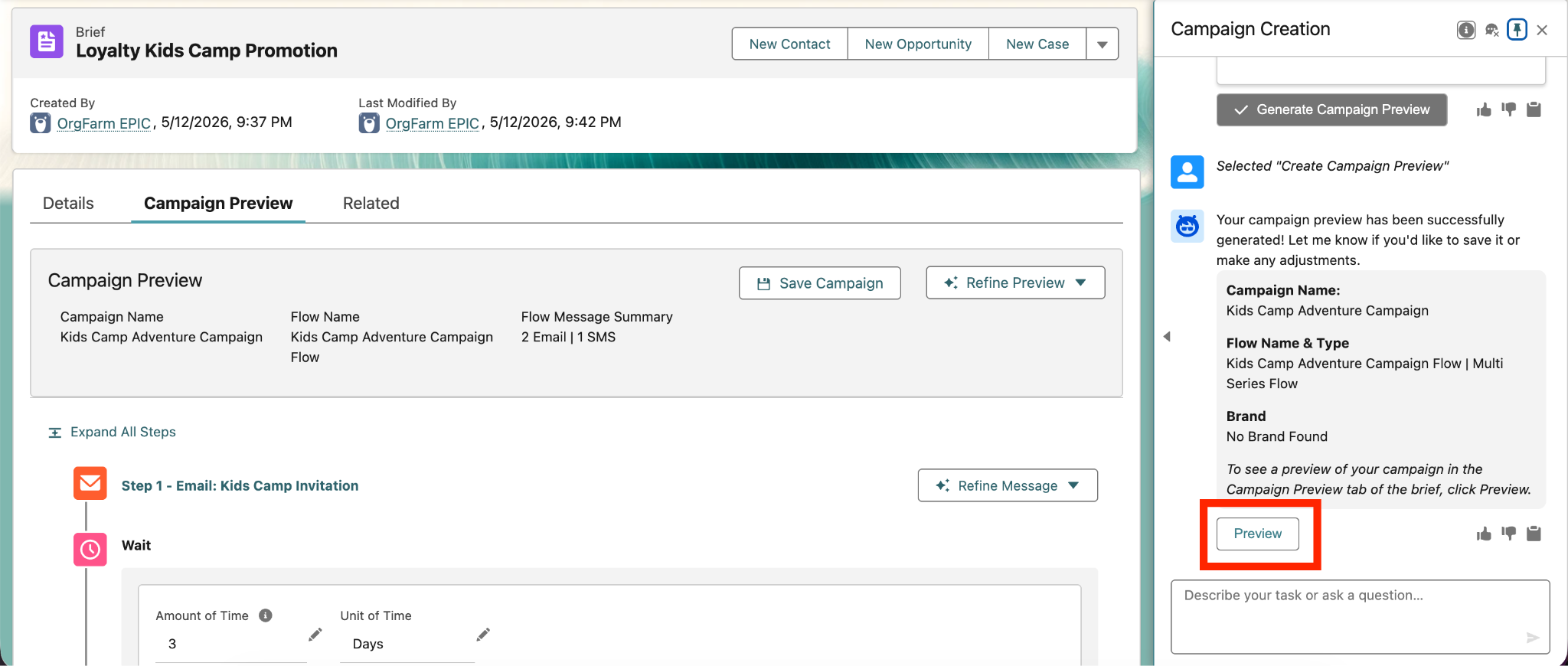The image size is (1568, 666).
Task: Click the Unit of Time Days field
Action: [x=407, y=645]
